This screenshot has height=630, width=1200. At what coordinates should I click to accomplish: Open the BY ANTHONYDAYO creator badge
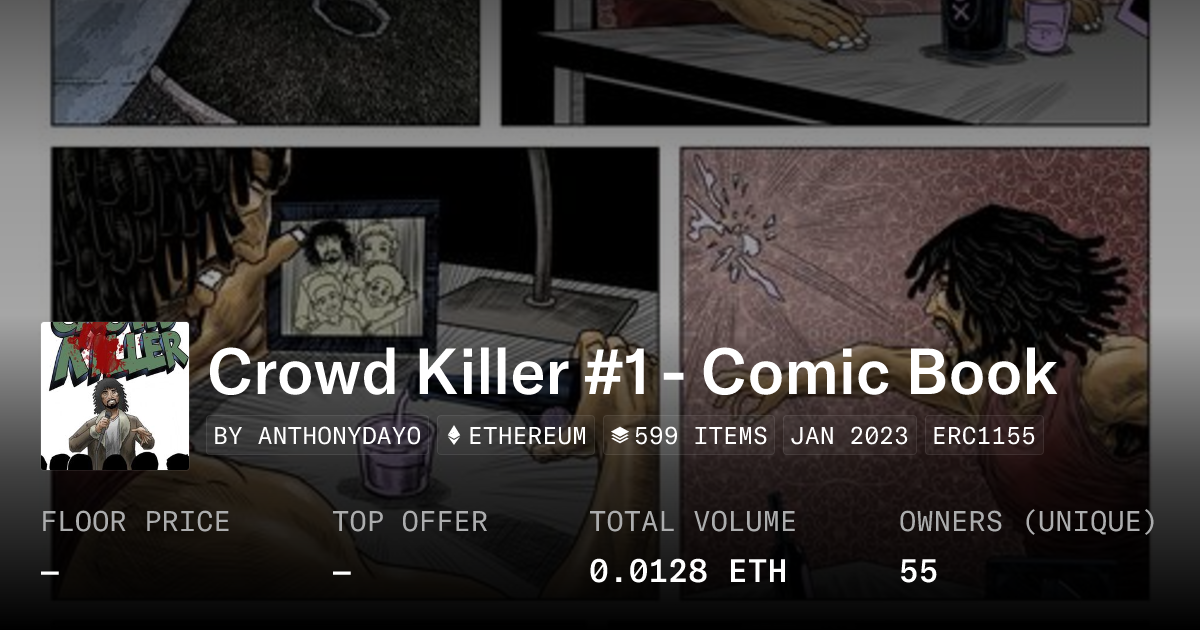[318, 436]
